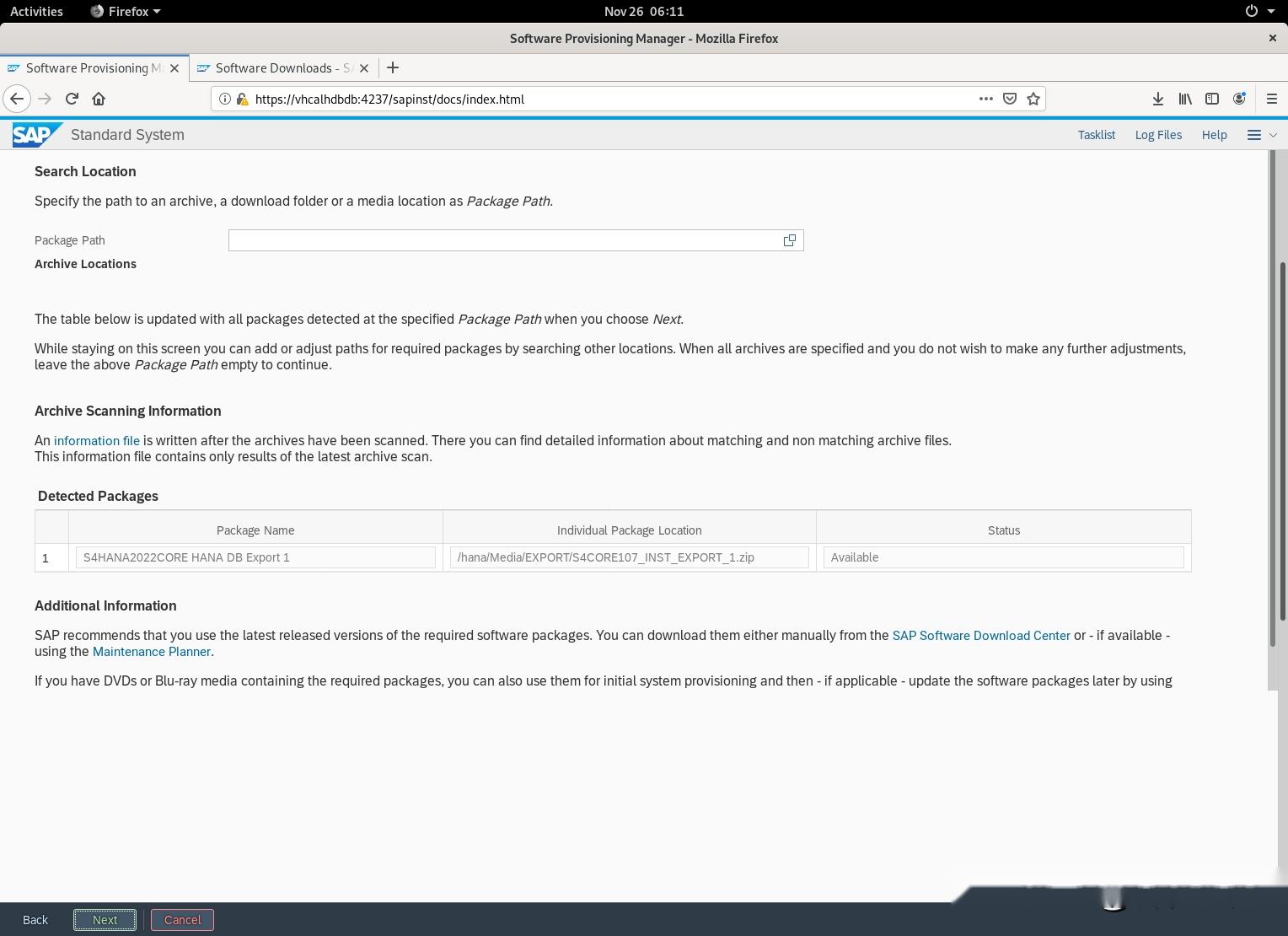
Task: Close the Software Downloads tab
Action: pos(364,68)
